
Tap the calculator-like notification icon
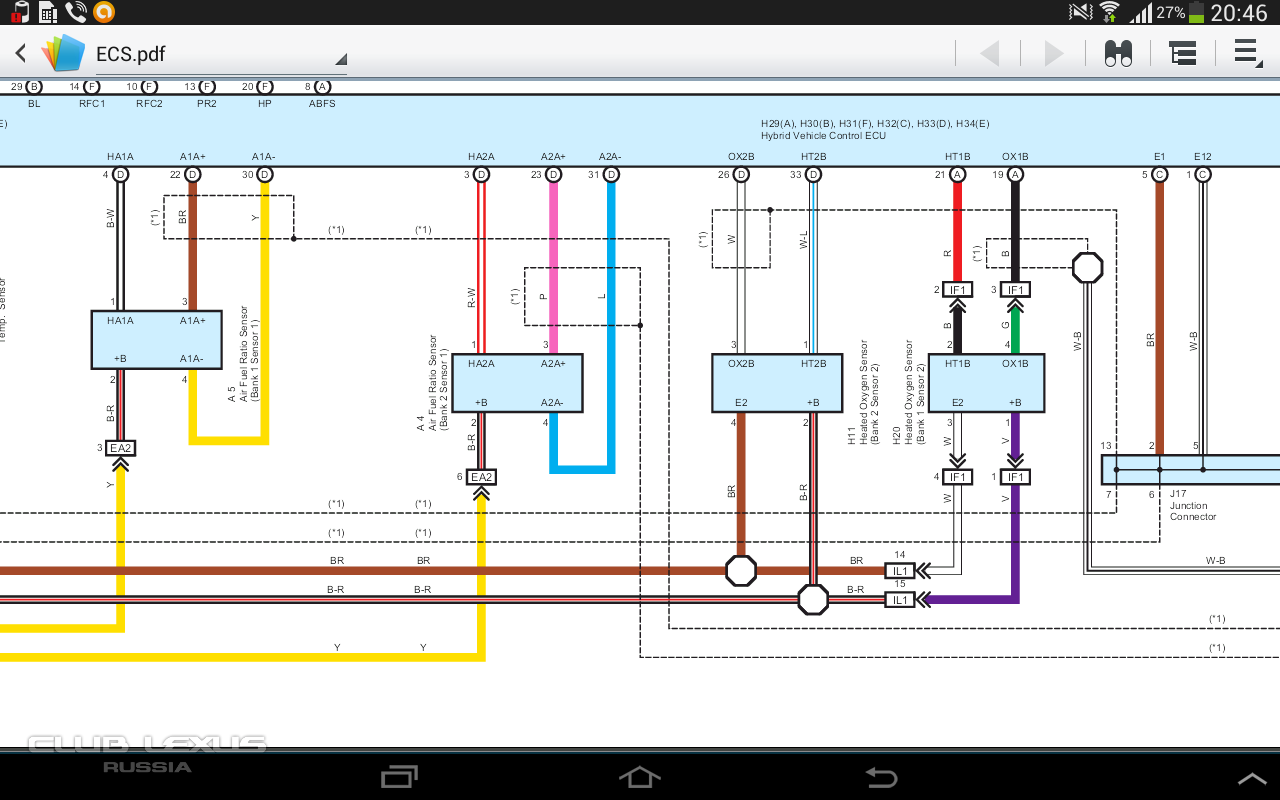coord(47,12)
